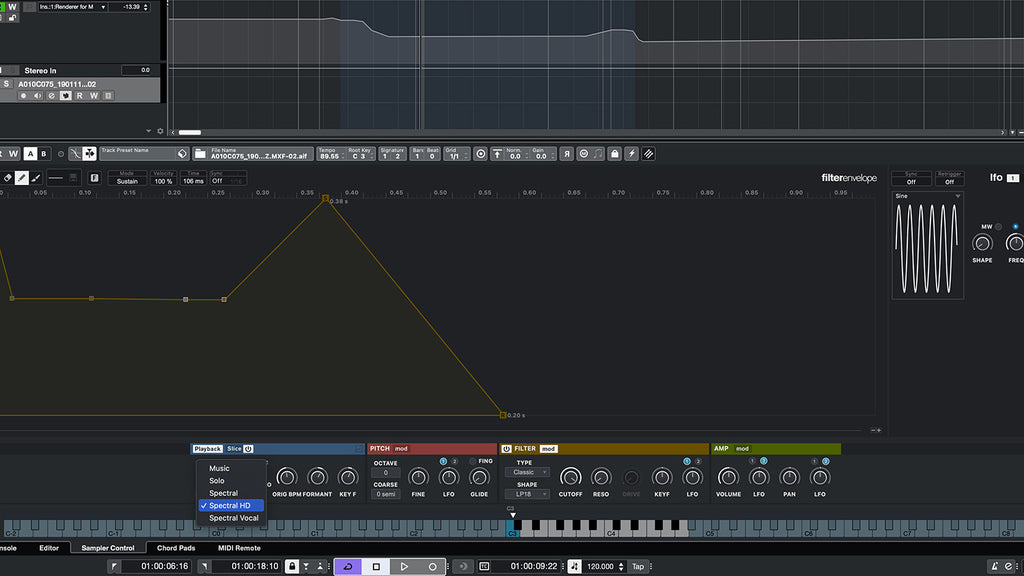Viewport: 1024px width, 576px height.
Task: Toggle the Solo S button on track
Action: coord(7,84)
